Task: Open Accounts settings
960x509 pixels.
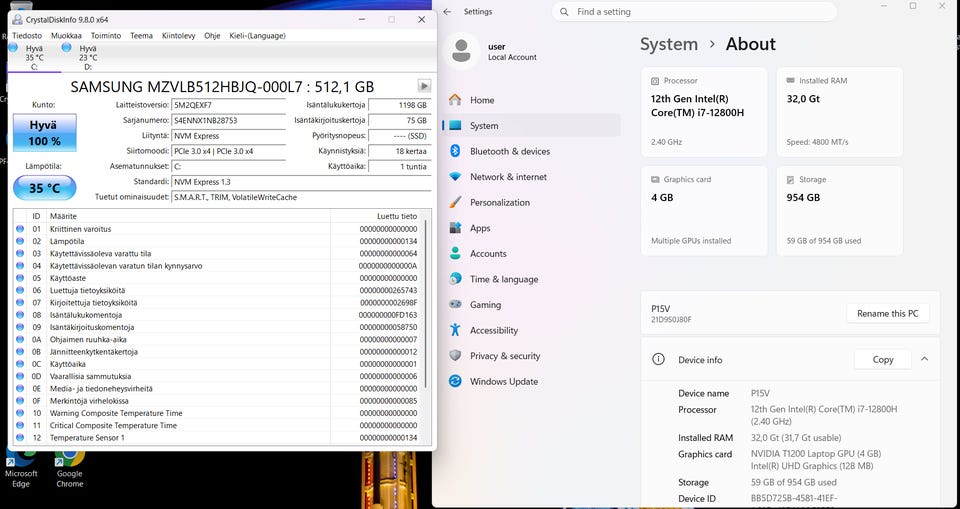Action: click(531, 254)
